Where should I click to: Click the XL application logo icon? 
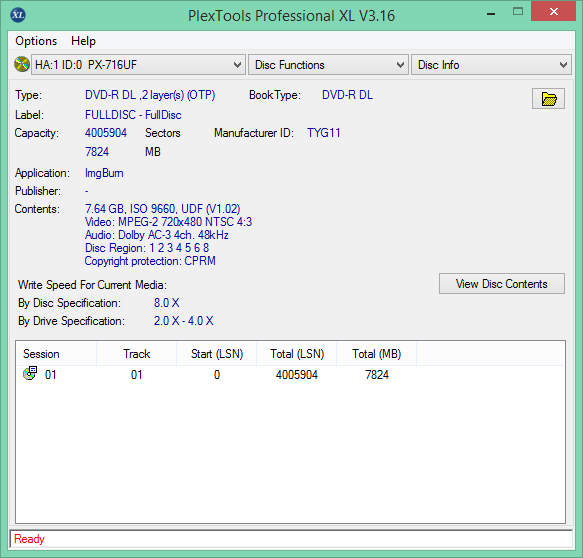click(18, 15)
